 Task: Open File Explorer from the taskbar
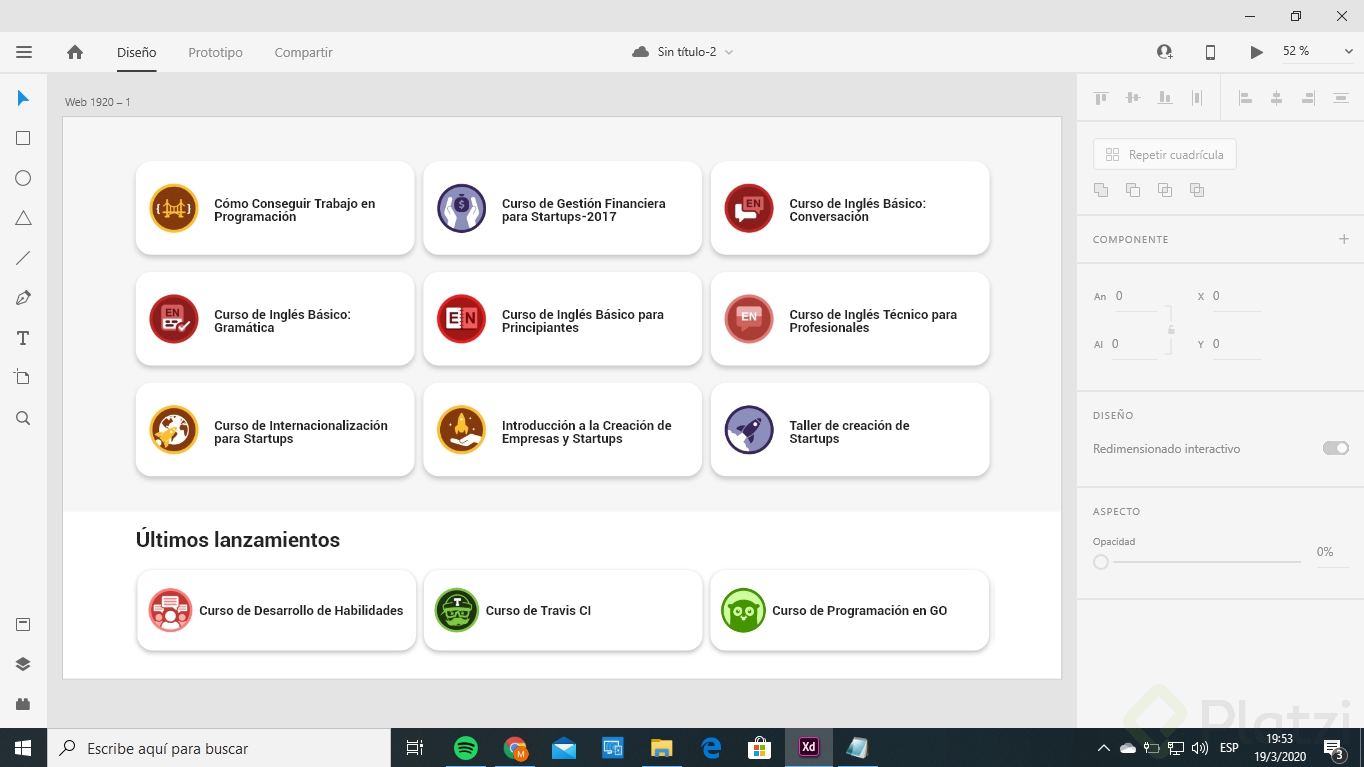(x=662, y=748)
